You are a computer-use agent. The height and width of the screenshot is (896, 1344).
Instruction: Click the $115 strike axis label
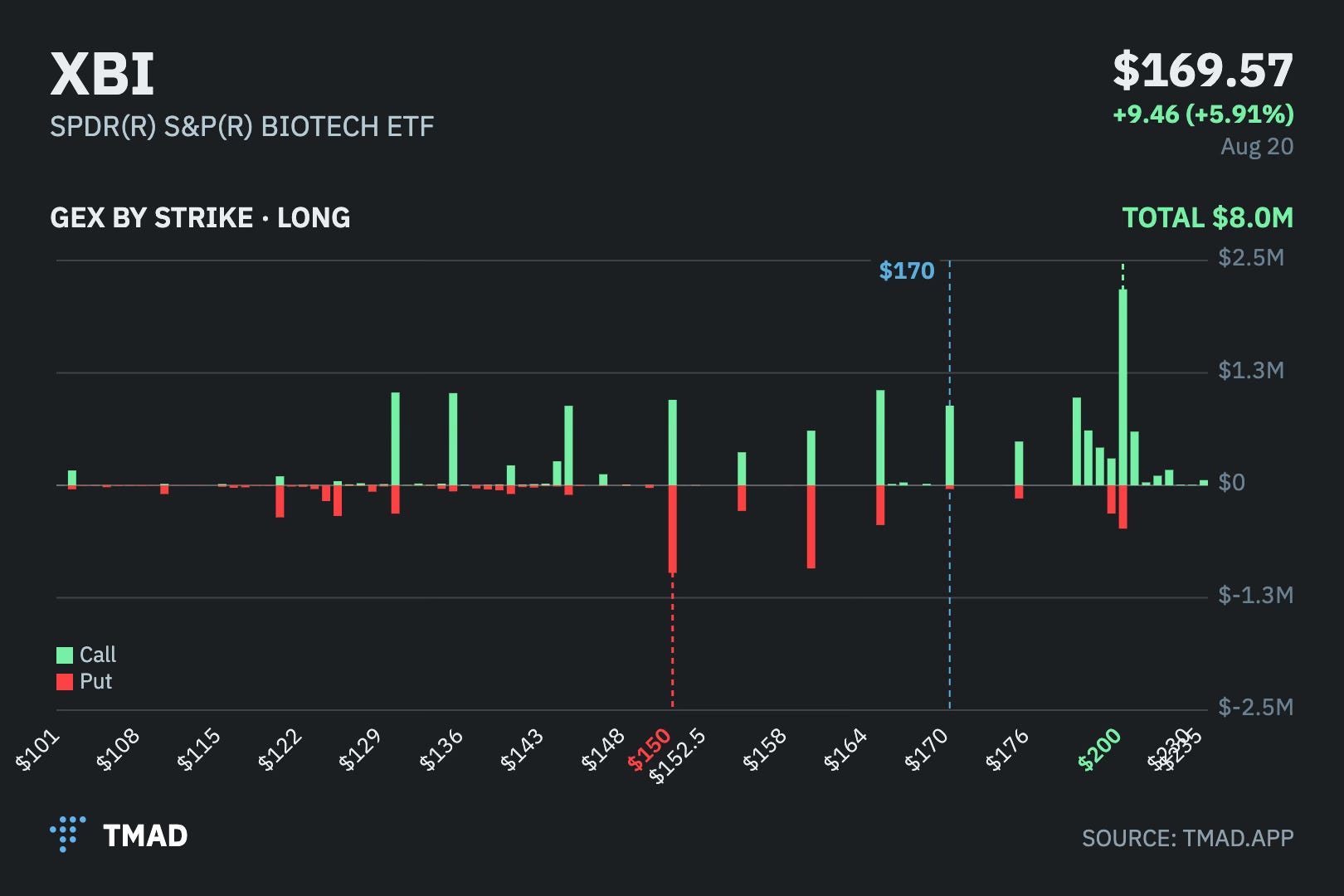coord(199,750)
